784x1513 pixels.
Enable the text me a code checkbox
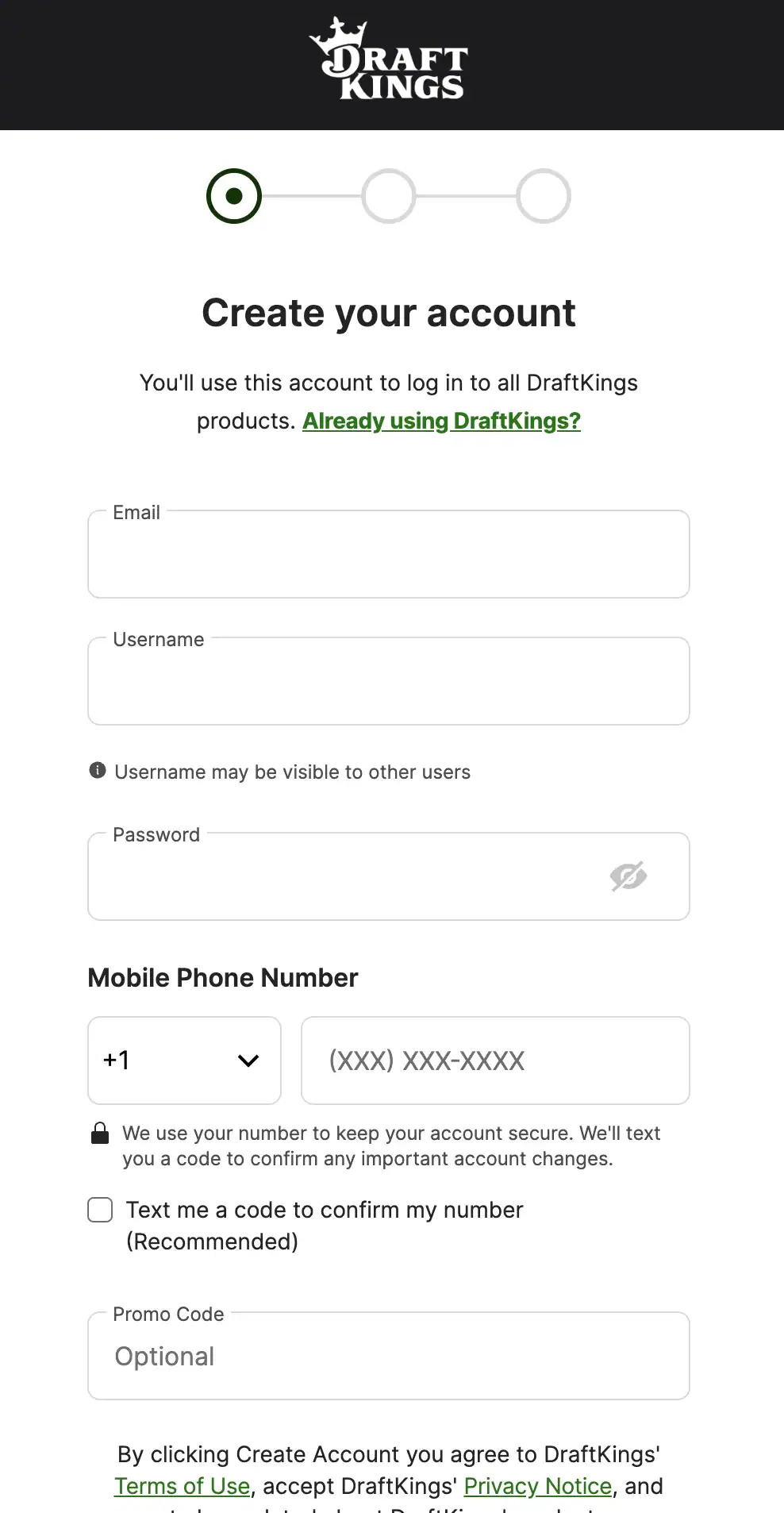[x=100, y=1210]
